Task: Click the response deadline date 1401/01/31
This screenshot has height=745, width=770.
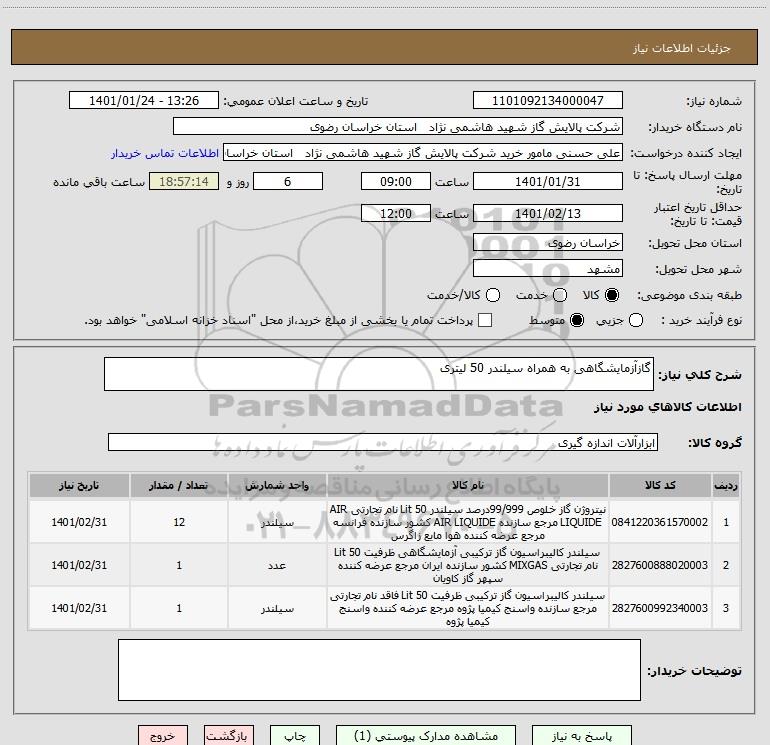Action: tap(548, 181)
